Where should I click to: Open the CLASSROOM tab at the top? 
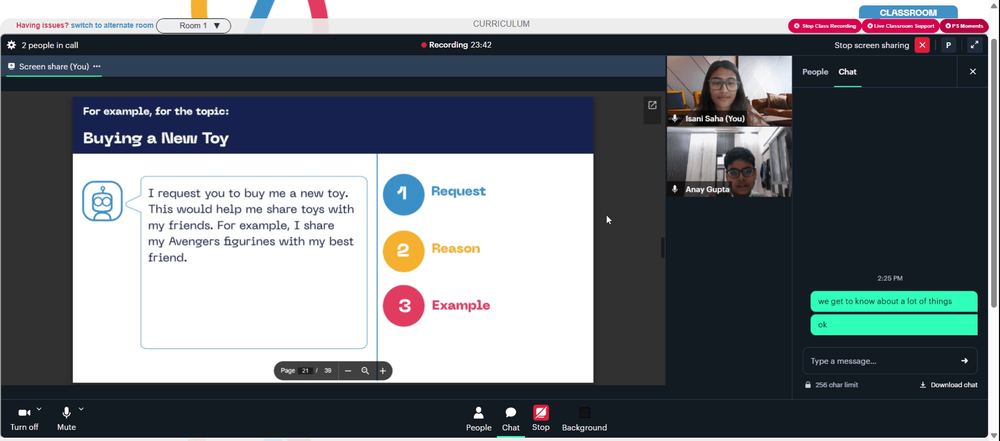[x=908, y=13]
